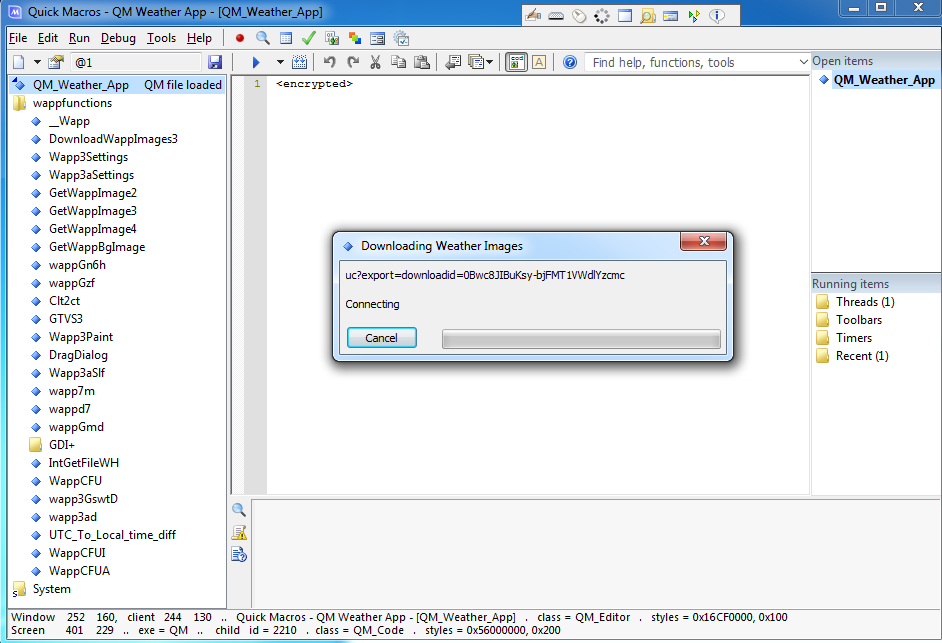Open the New item dropdown arrow
The height and width of the screenshot is (643, 942).
(37, 62)
